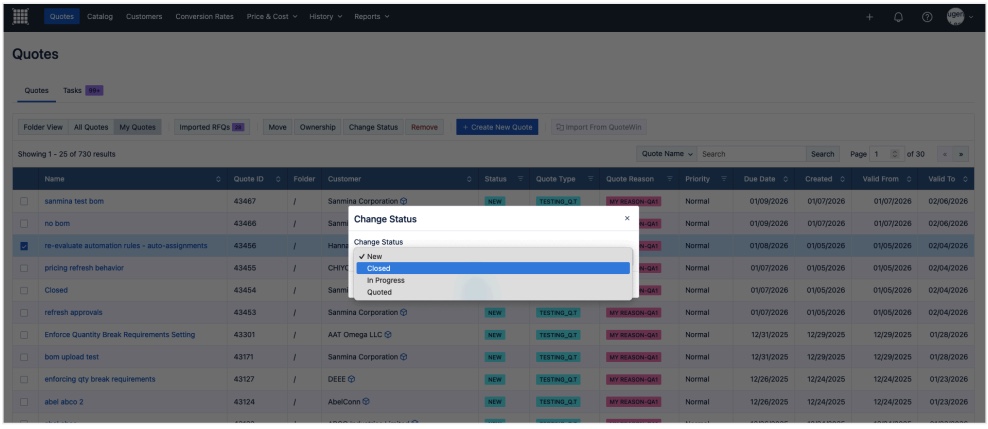
Task: Click the user avatar in top bar
Action: (955, 17)
